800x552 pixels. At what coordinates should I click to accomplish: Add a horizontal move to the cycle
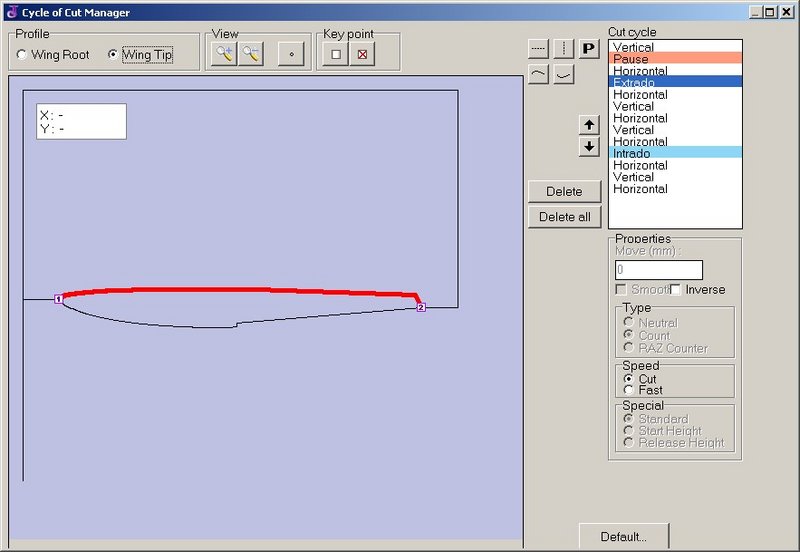(538, 48)
